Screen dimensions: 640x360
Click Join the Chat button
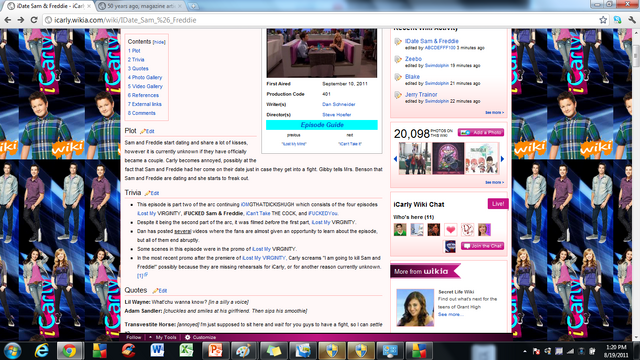(482, 246)
